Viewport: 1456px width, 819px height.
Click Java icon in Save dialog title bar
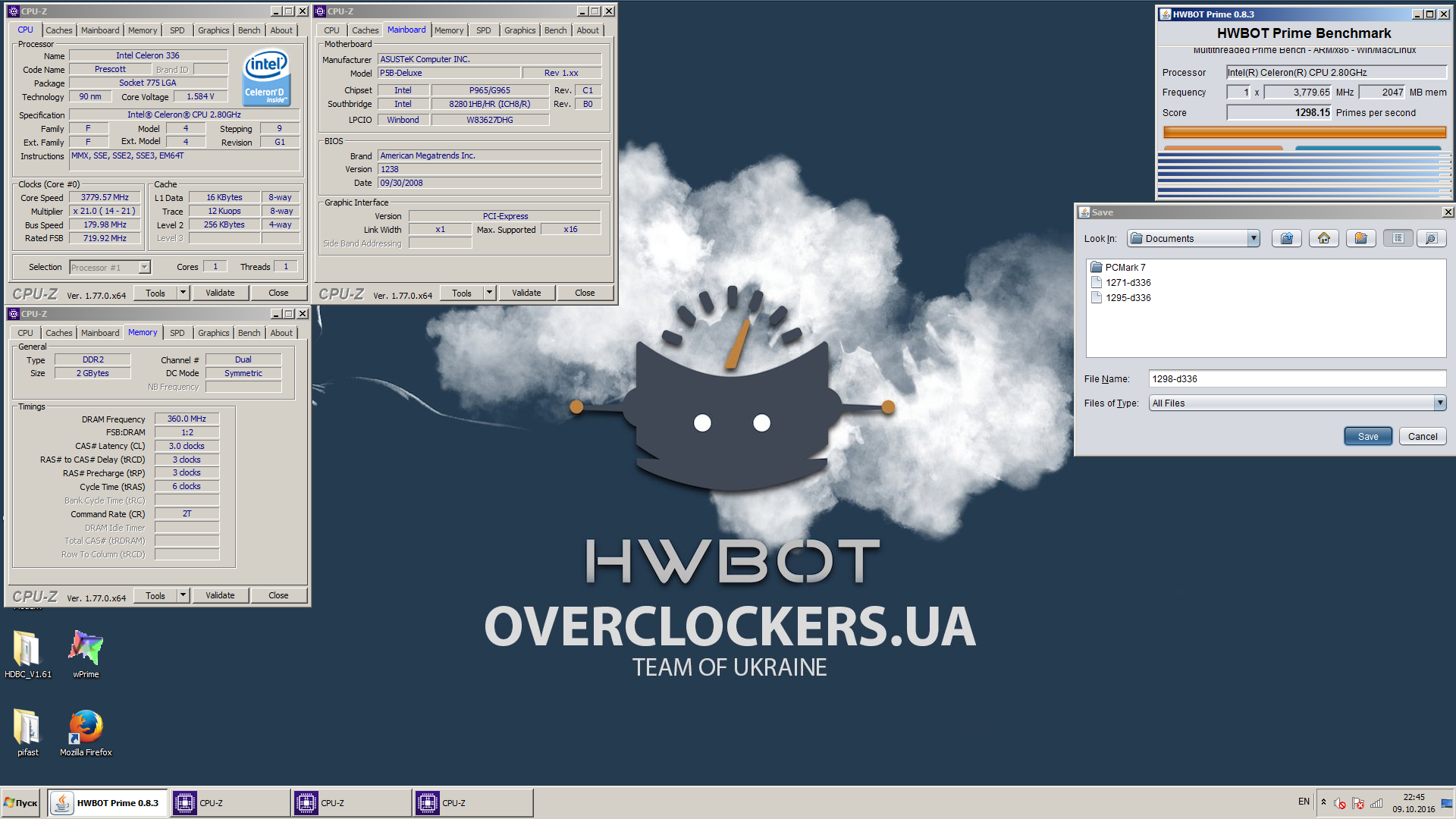(1084, 212)
